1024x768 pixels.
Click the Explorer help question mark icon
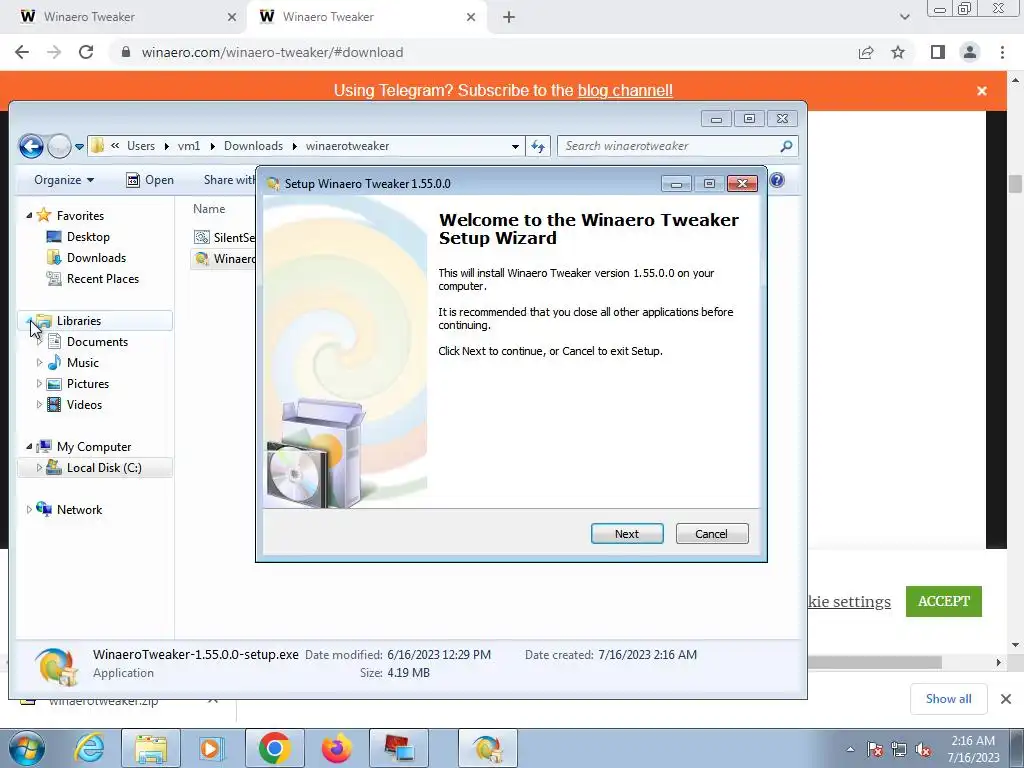click(x=776, y=180)
